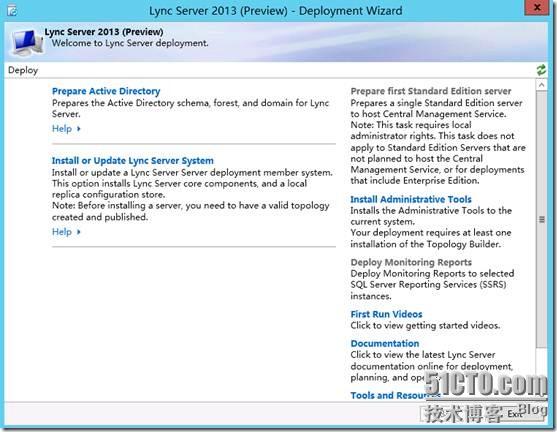557x432 pixels.
Task: Click the Lync Server computer logo
Action: coord(26,42)
